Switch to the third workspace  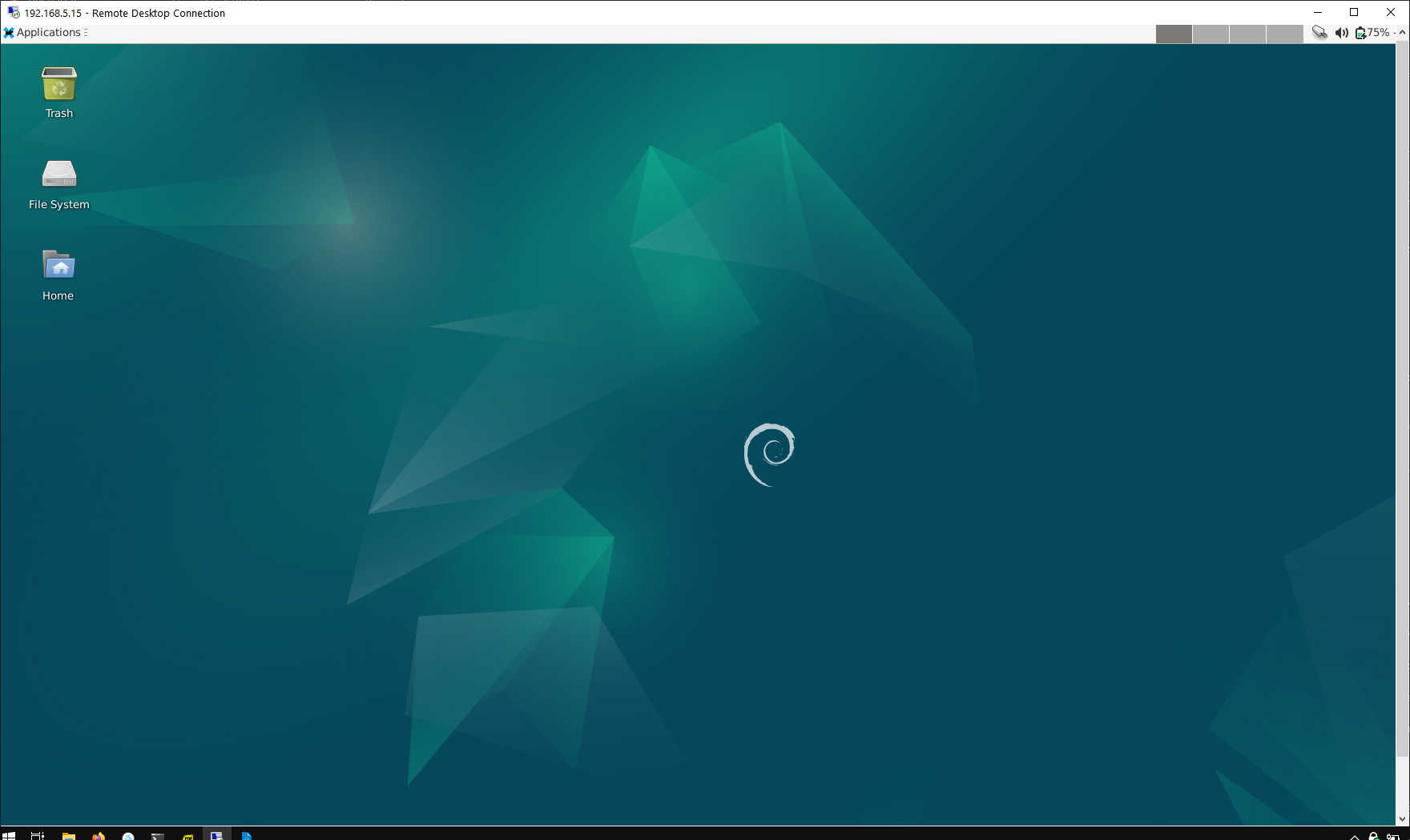tap(1247, 34)
